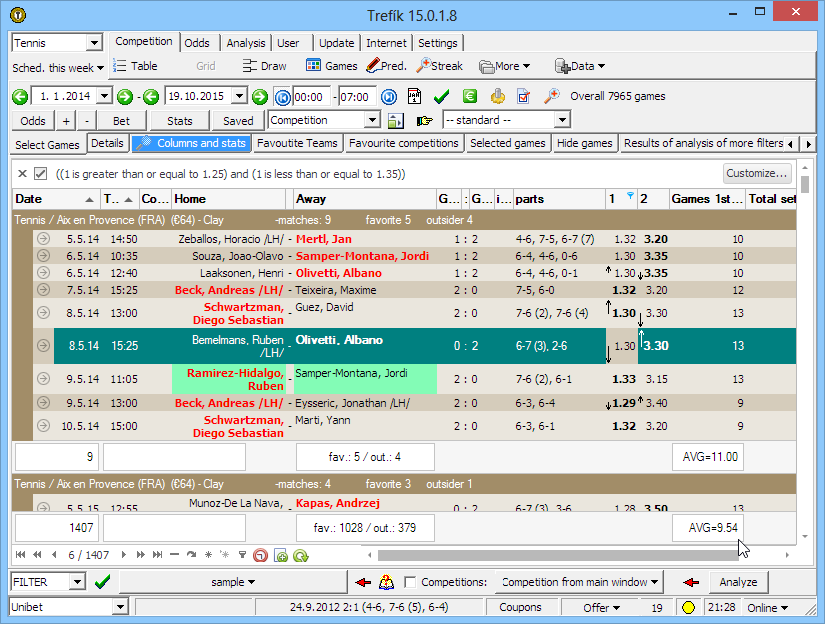The width and height of the screenshot is (825, 624).
Task: Click the Games grid icon in toolbar
Action: tap(313, 66)
